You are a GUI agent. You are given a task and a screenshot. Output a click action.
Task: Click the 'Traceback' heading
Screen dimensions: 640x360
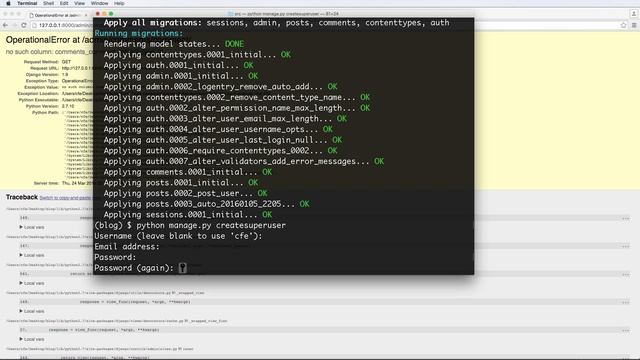coord(22,197)
